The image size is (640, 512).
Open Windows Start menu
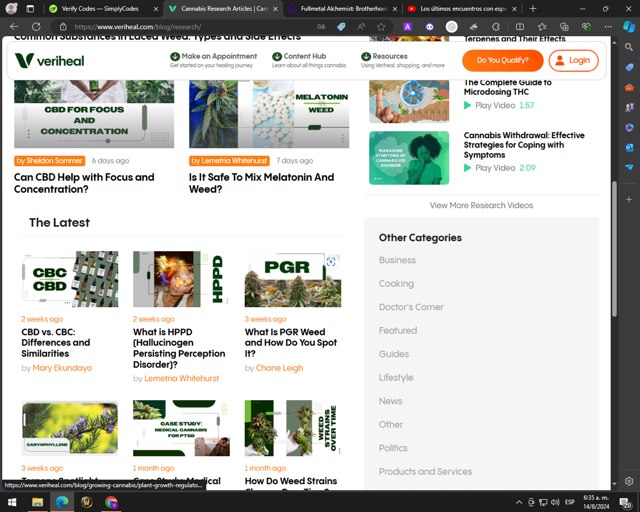coord(12,502)
